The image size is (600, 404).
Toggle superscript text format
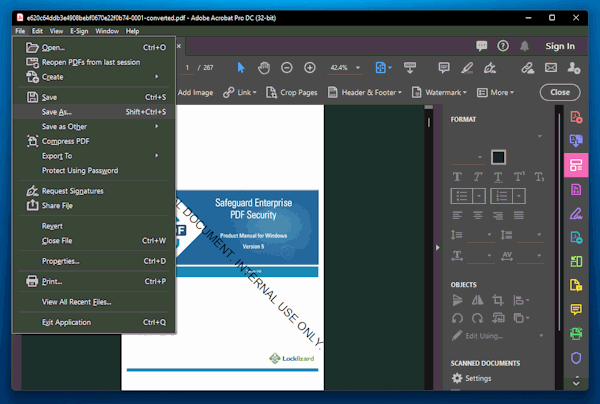[x=519, y=177]
